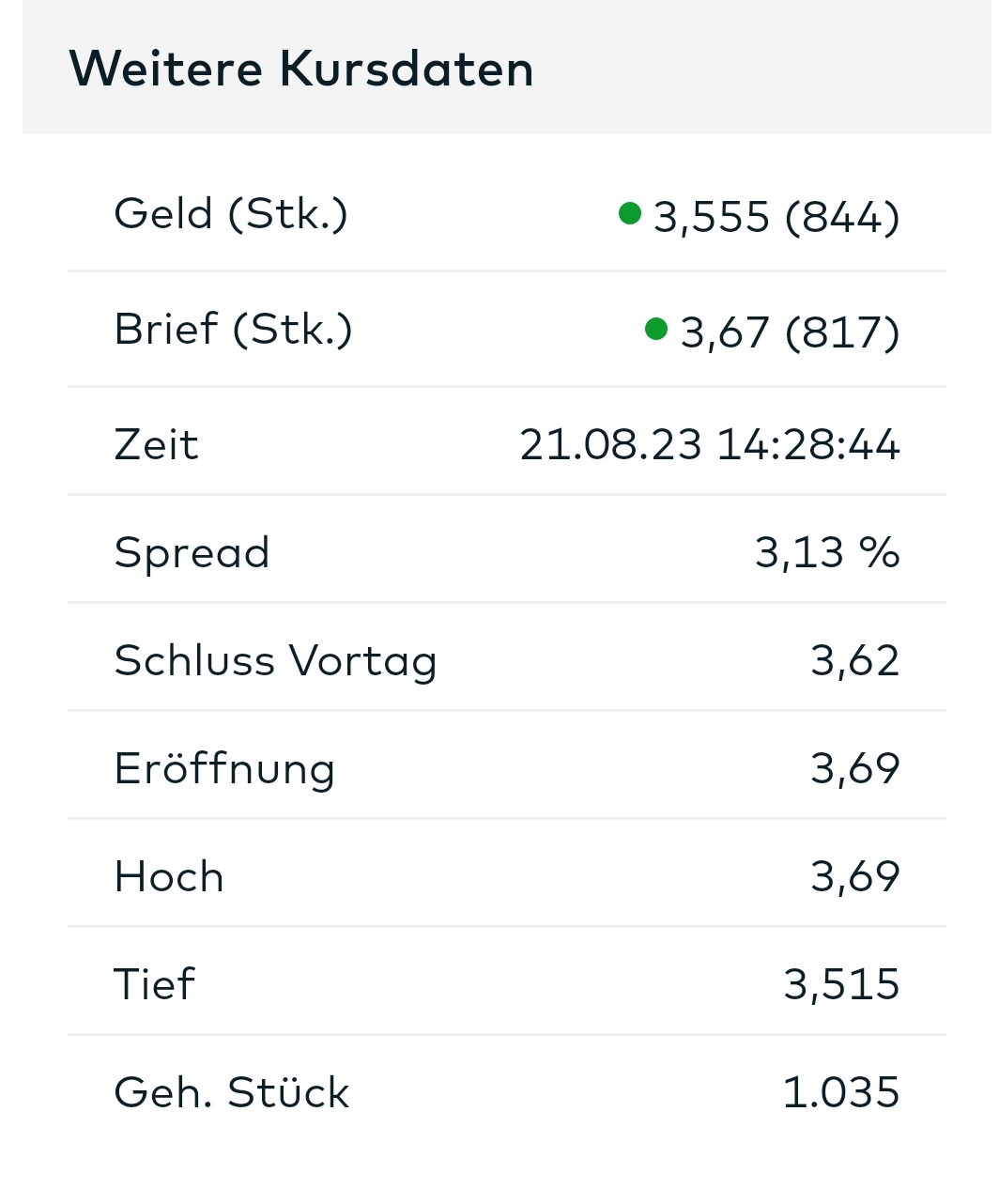999x1204 pixels.
Task: Tap the previous close value 3,62
Action: tap(854, 660)
